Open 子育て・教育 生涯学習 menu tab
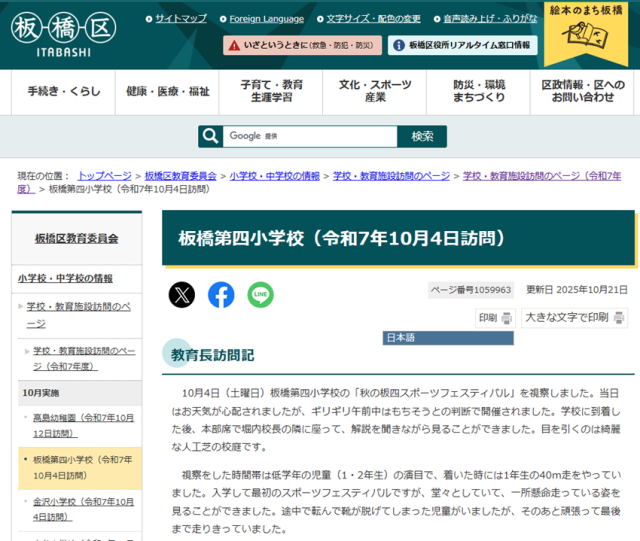 point(272,91)
